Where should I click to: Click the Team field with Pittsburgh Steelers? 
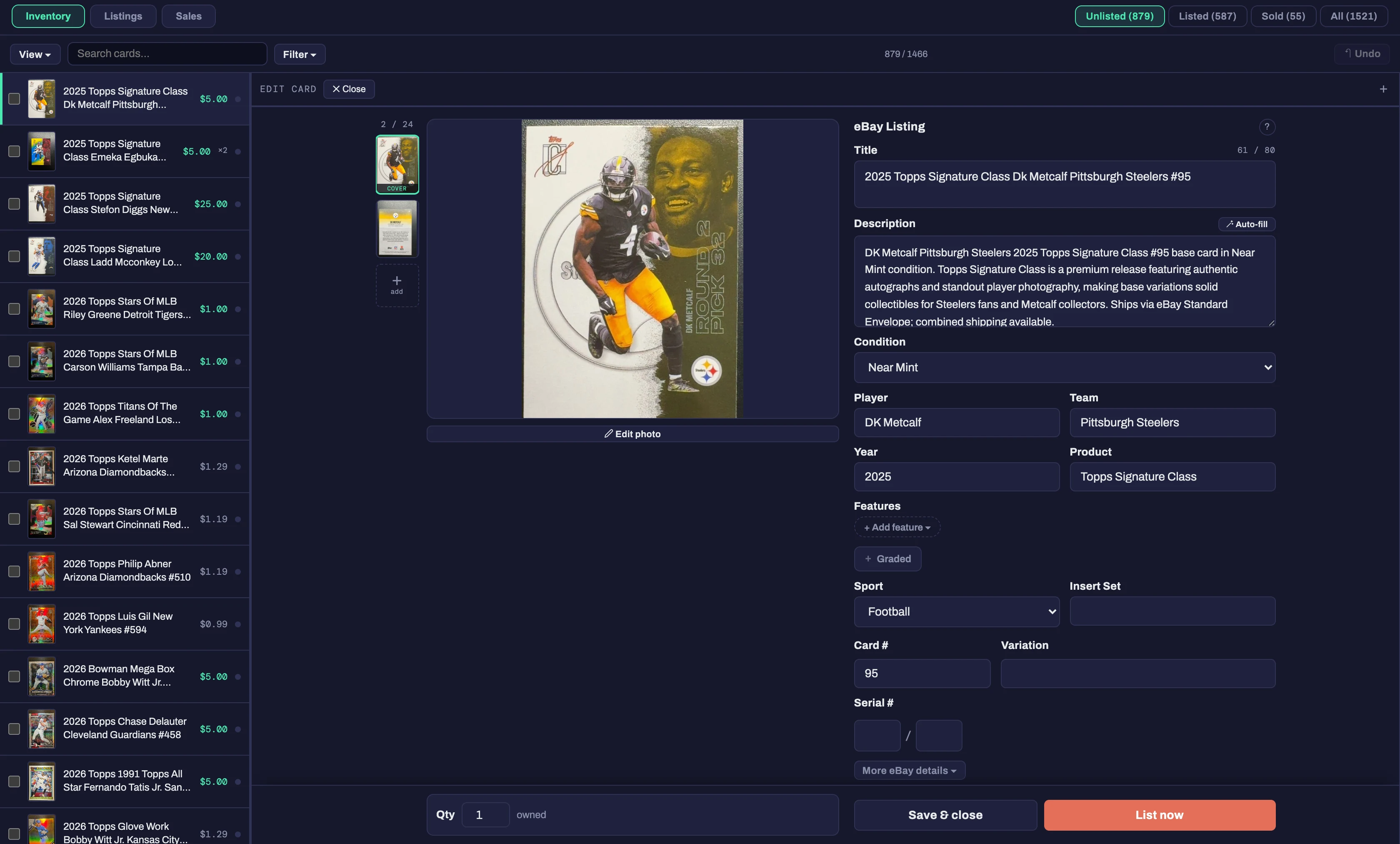tap(1172, 422)
